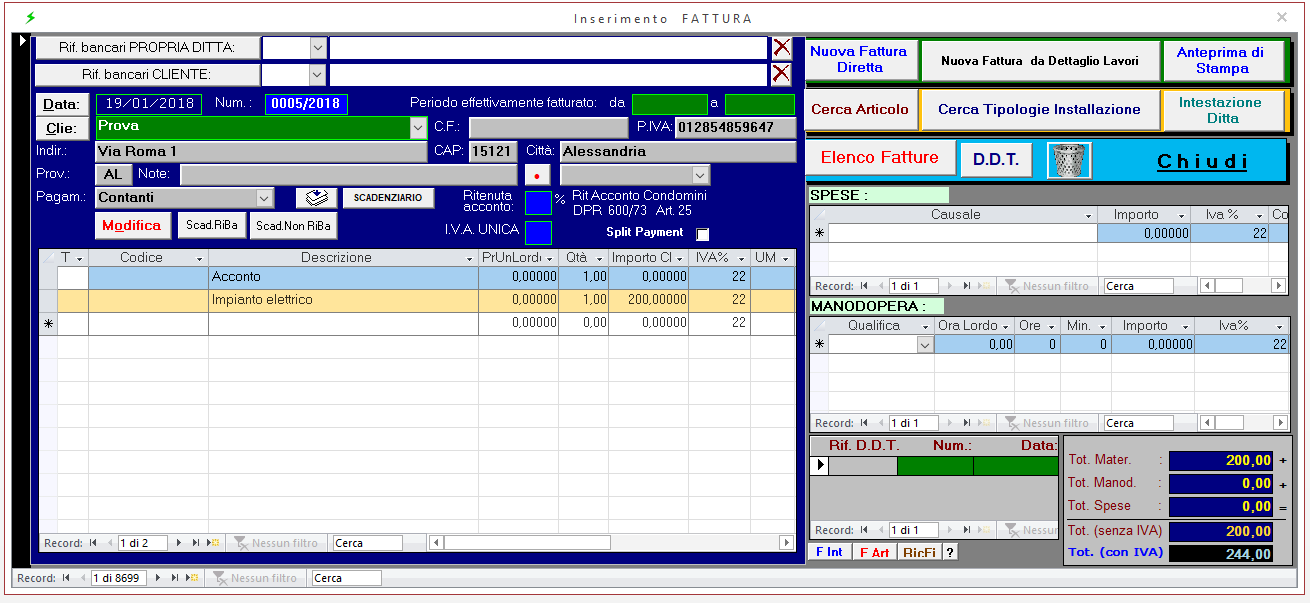Viewport: 1310px width, 603px height.
Task: Go to last record in invoice lines navigator
Action: point(195,543)
